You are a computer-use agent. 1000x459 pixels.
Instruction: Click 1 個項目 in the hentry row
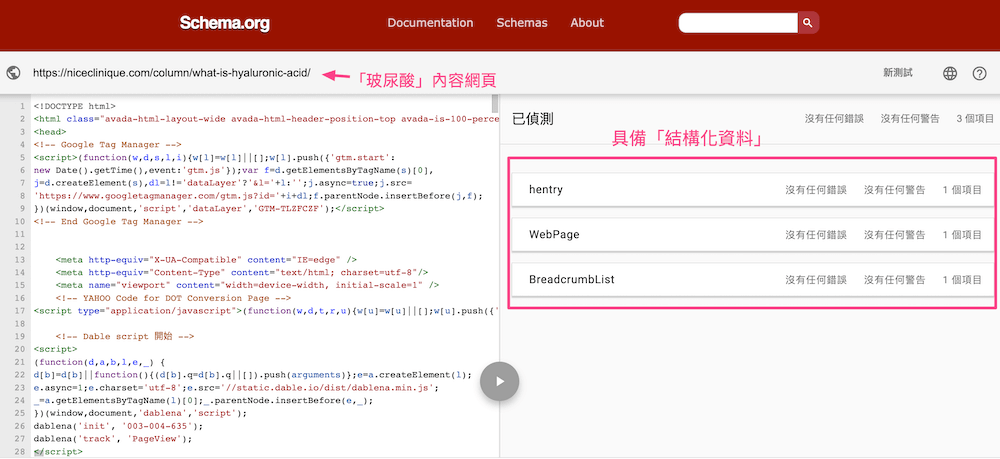pos(962,190)
